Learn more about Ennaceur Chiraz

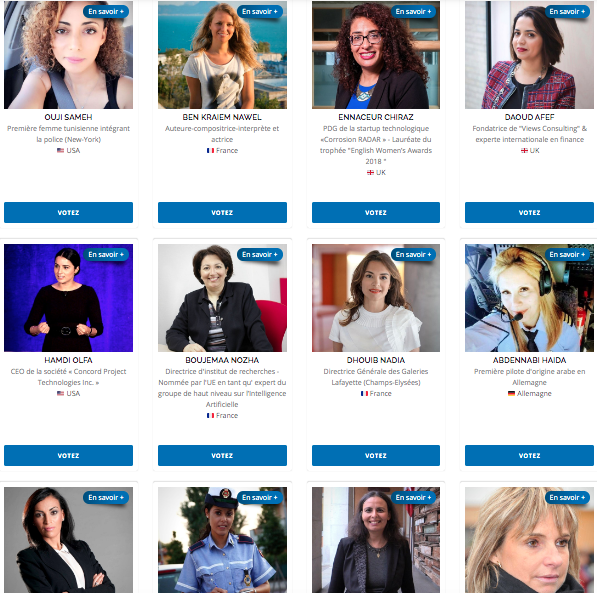[x=413, y=12]
